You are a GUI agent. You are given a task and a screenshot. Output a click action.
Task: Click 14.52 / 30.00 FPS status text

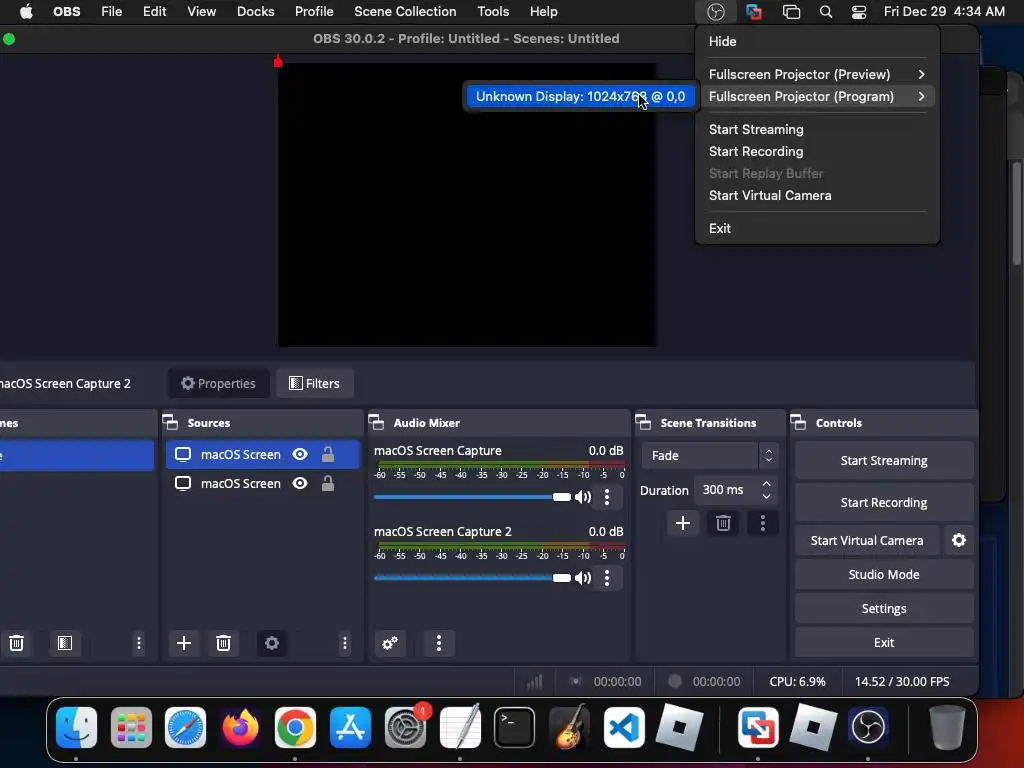tap(902, 681)
